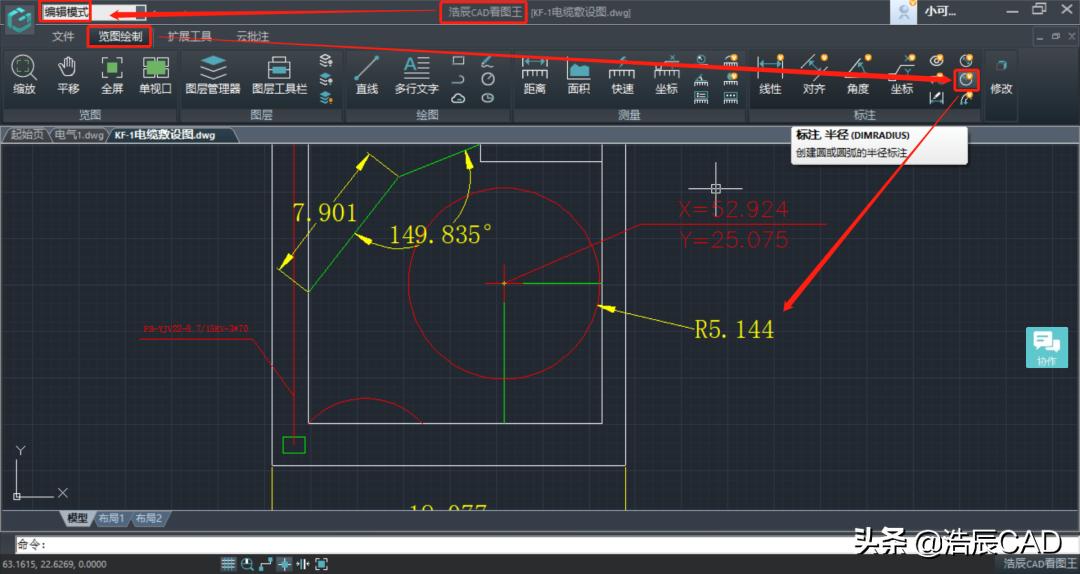Toggle object snap crosshair in status bar
The height and width of the screenshot is (574, 1080).
pos(284,564)
